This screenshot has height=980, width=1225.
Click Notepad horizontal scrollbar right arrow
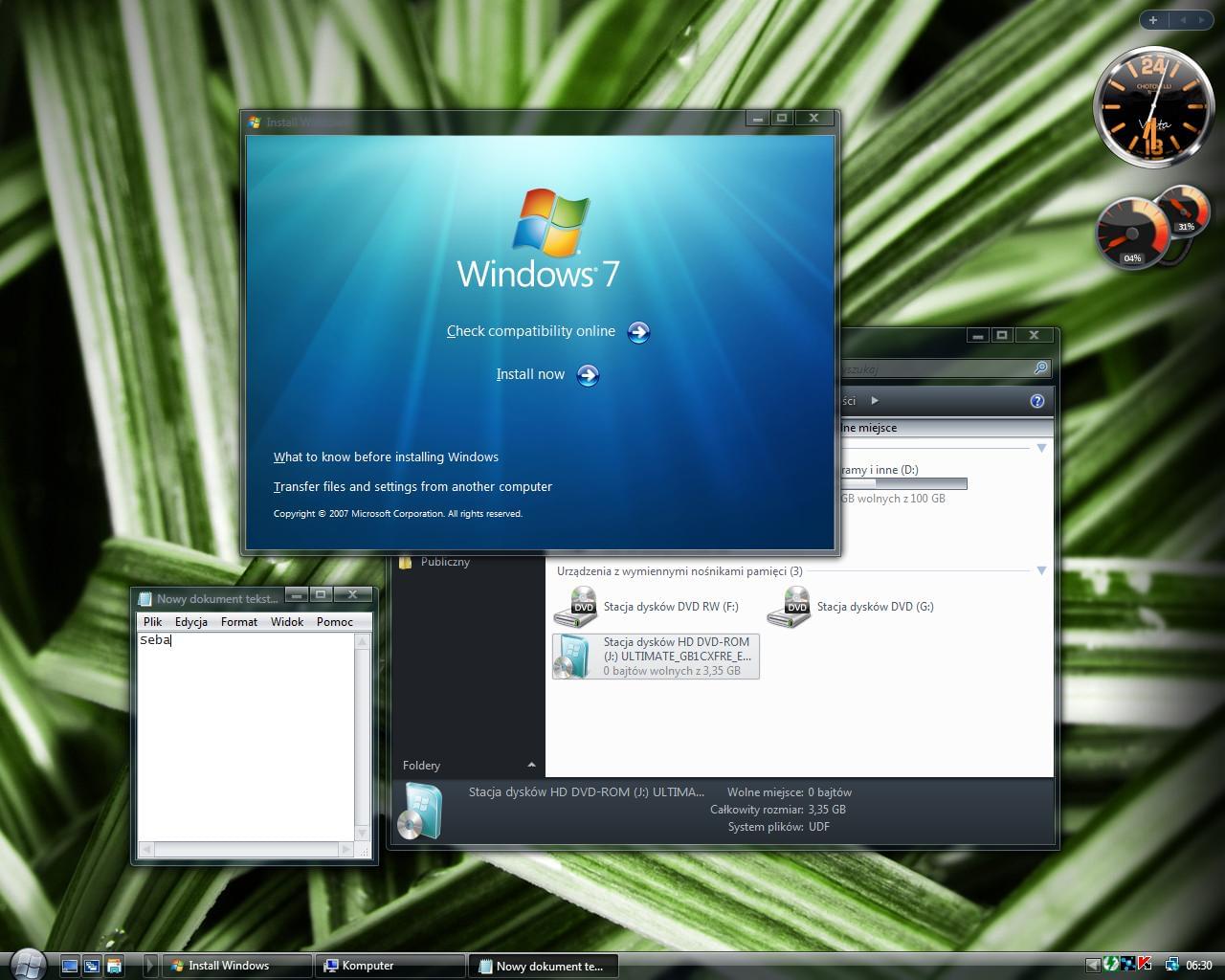coord(346,849)
